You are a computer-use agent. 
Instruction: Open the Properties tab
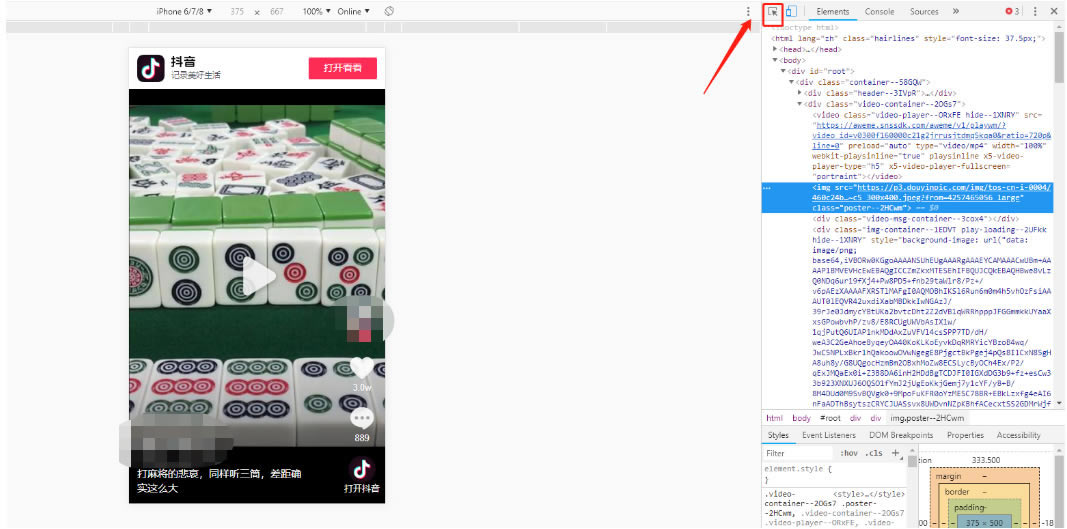pos(965,435)
